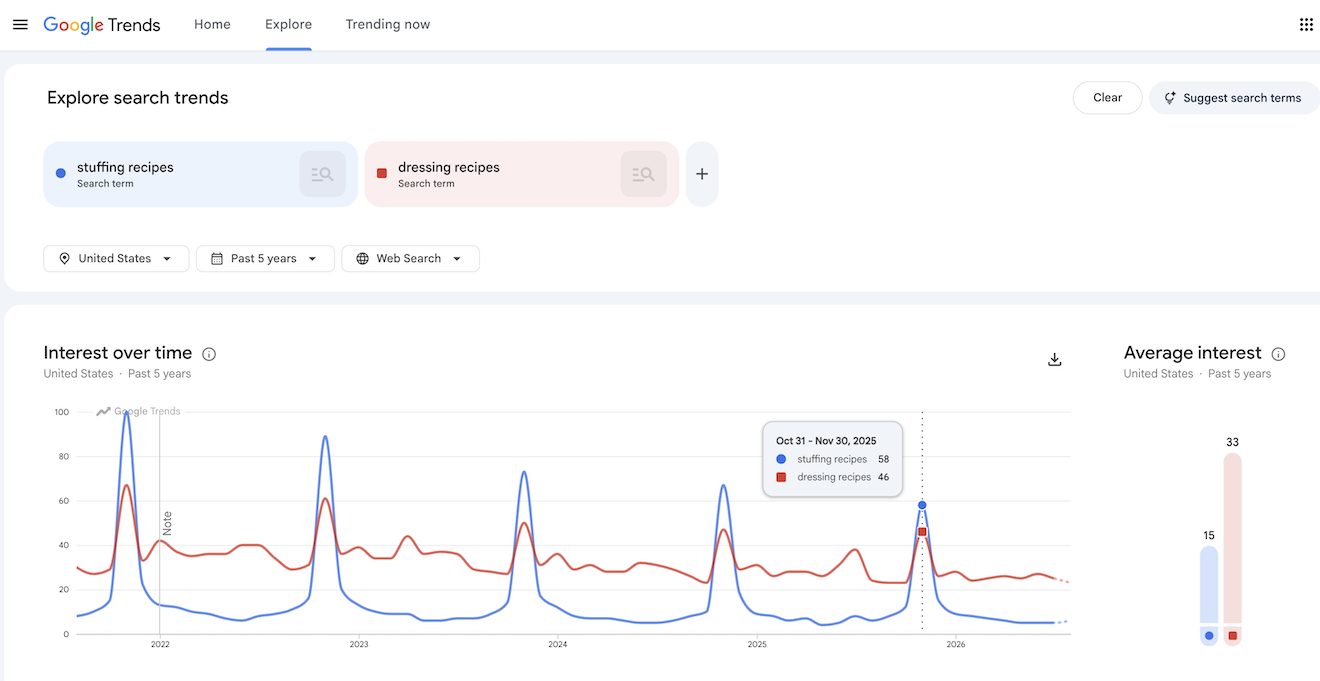Viewport: 1320px width, 681px height.
Task: Click average value 15 label
Action: [1209, 535]
